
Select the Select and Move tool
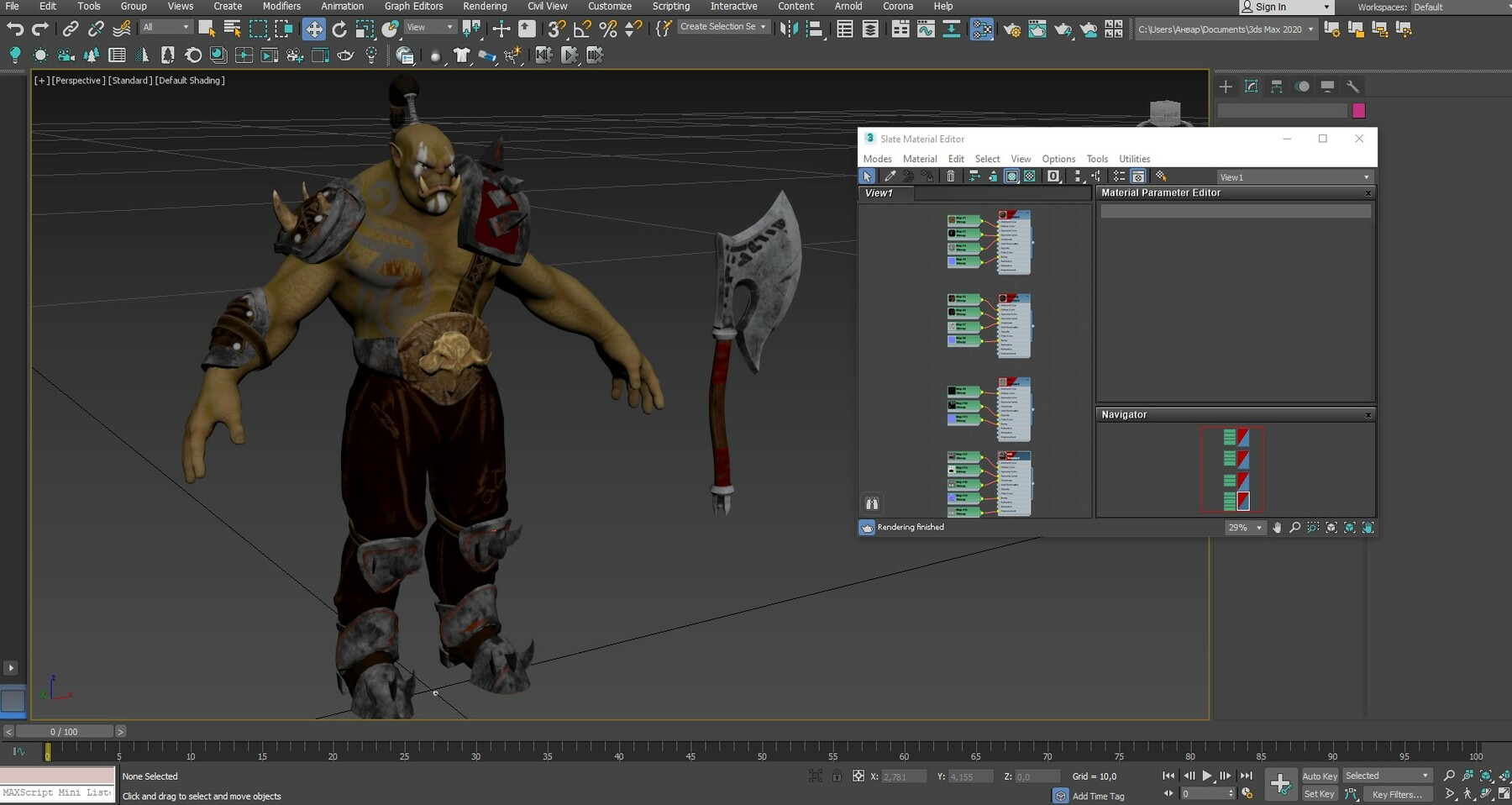coord(315,29)
